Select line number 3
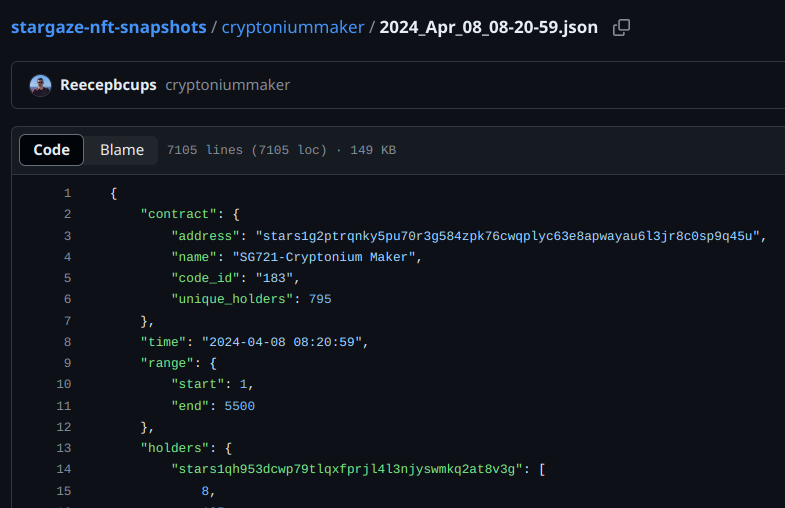Screen dimensions: 785x508 68,236
